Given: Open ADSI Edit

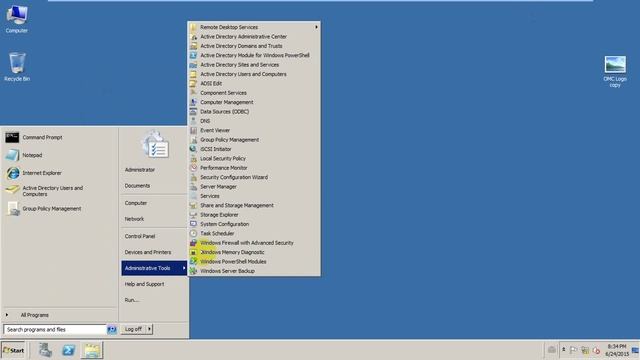Looking at the screenshot, I should tap(254, 83).
